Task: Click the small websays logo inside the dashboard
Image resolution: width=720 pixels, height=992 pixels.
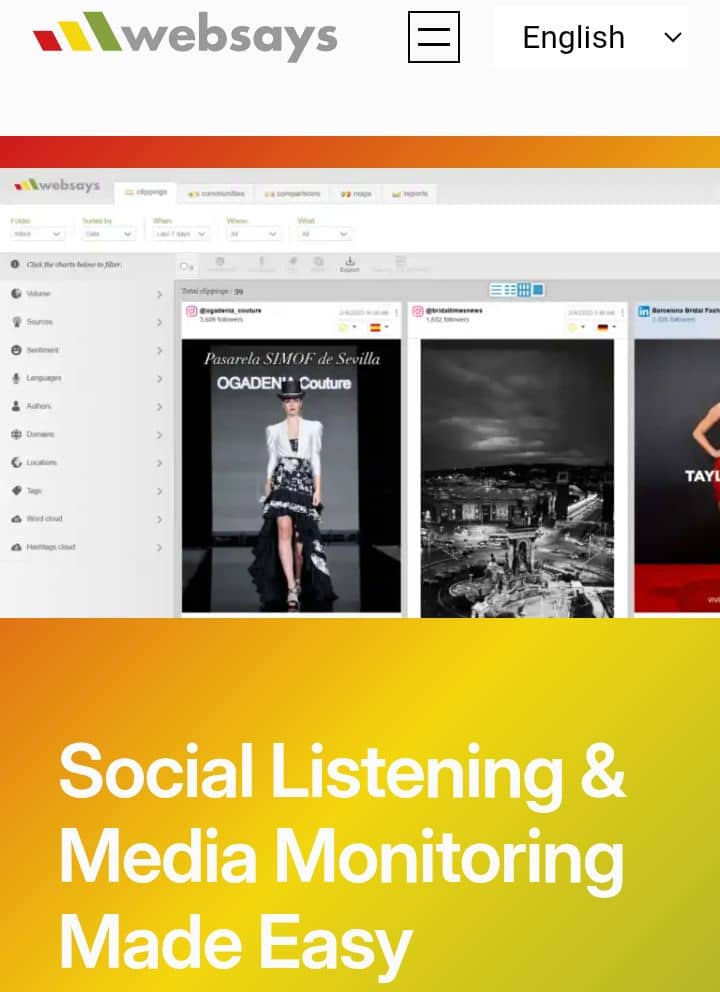Action: click(57, 185)
